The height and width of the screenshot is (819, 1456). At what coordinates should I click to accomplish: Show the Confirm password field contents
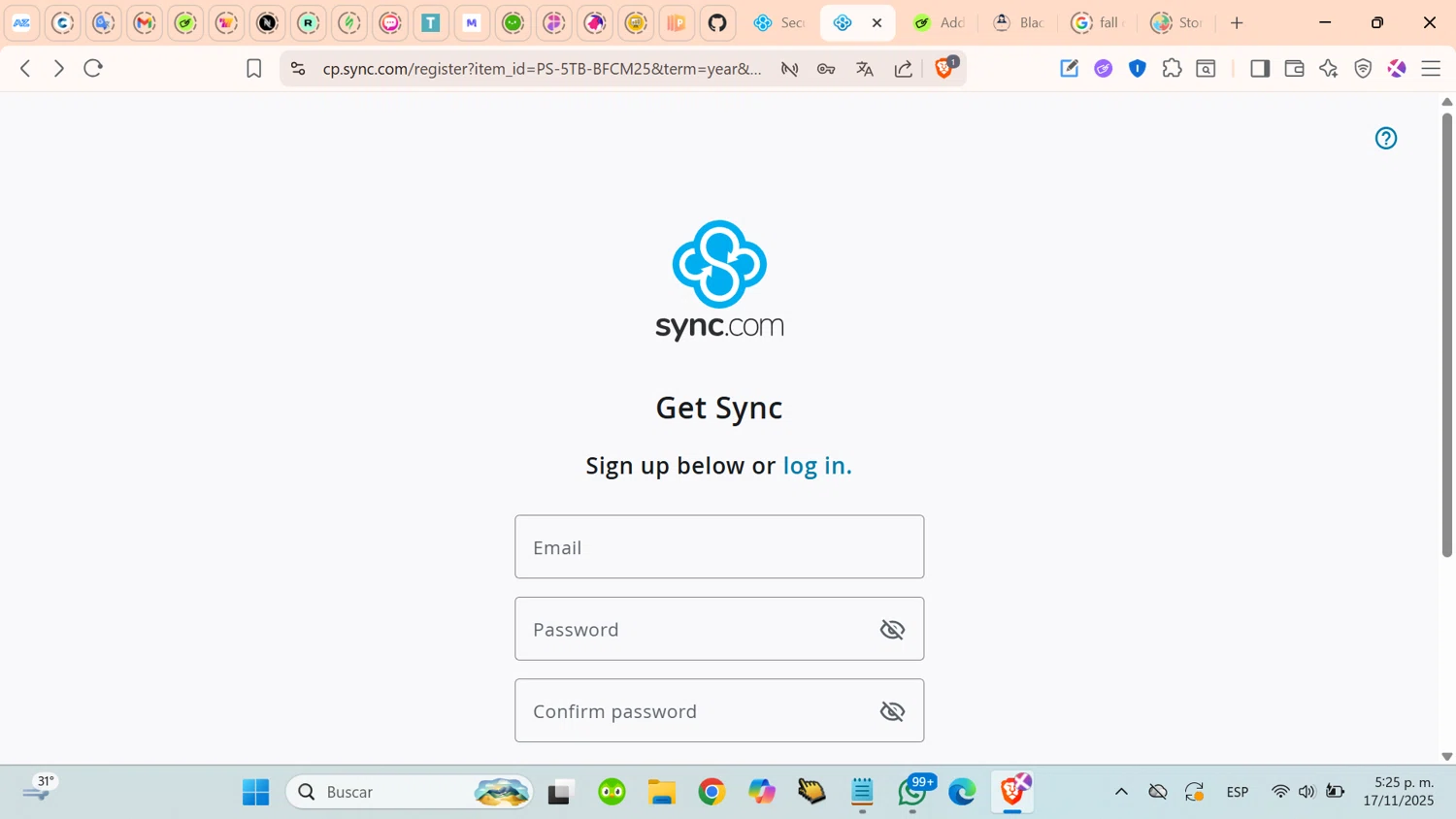tap(892, 711)
